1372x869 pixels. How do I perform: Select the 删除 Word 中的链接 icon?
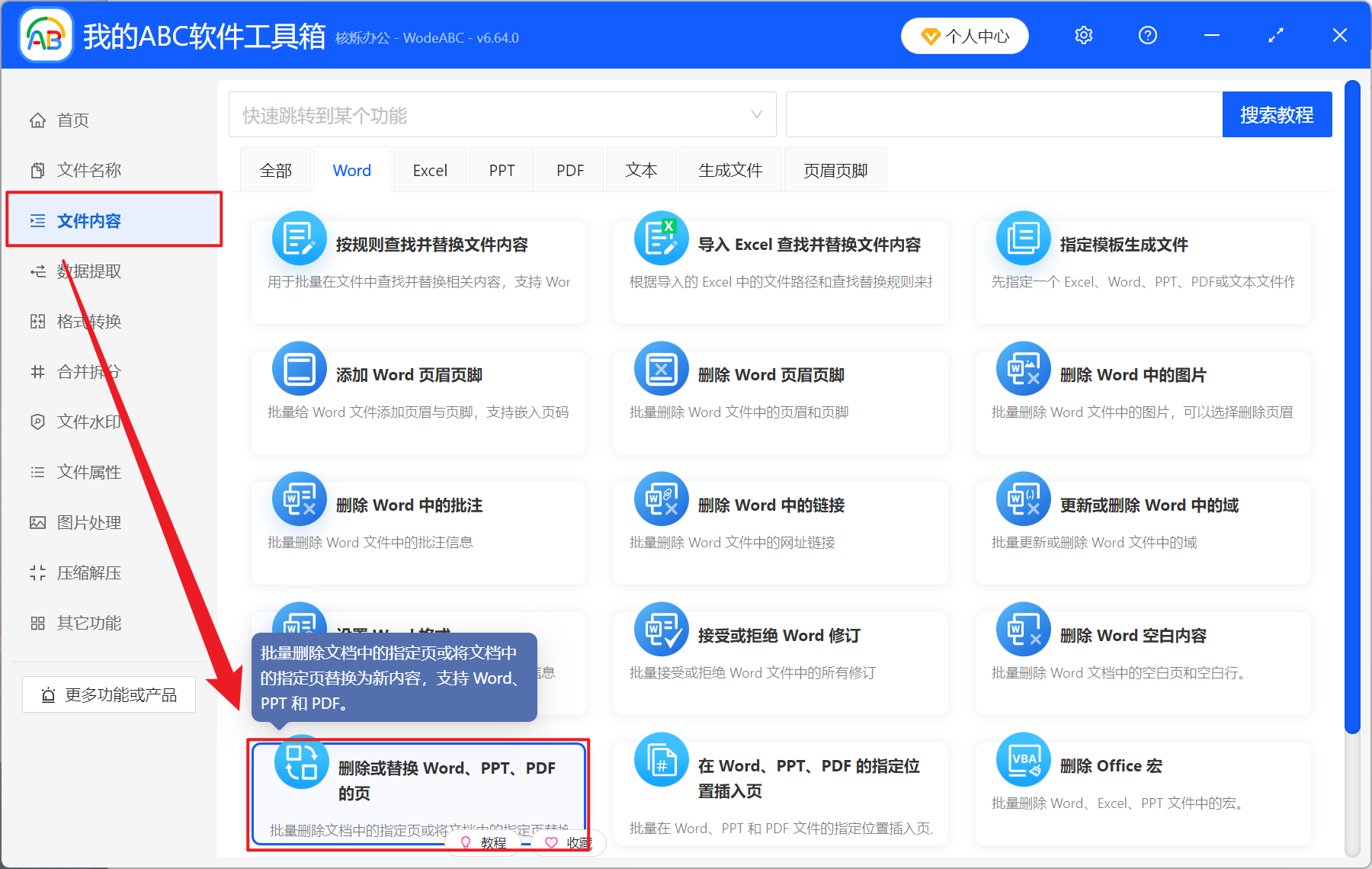click(661, 499)
